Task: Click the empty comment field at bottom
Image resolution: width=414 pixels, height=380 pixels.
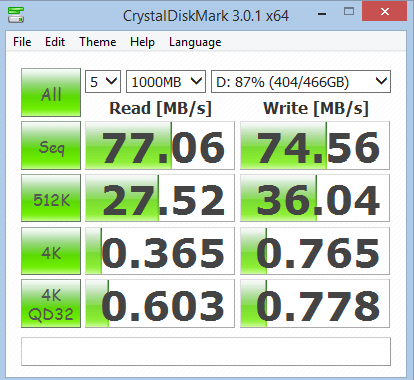Action: point(206,352)
